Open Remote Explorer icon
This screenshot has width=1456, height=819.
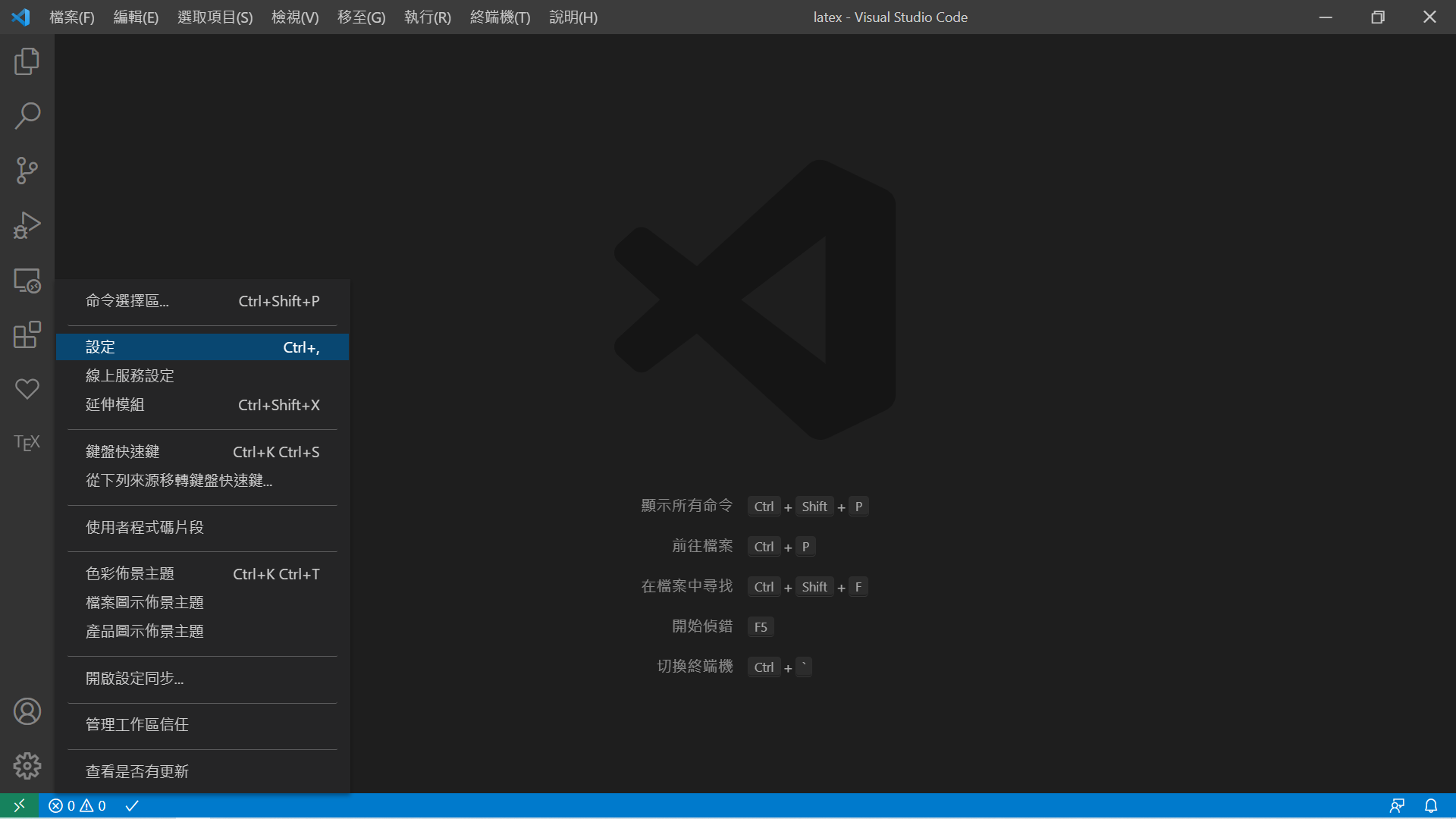pyautogui.click(x=27, y=281)
